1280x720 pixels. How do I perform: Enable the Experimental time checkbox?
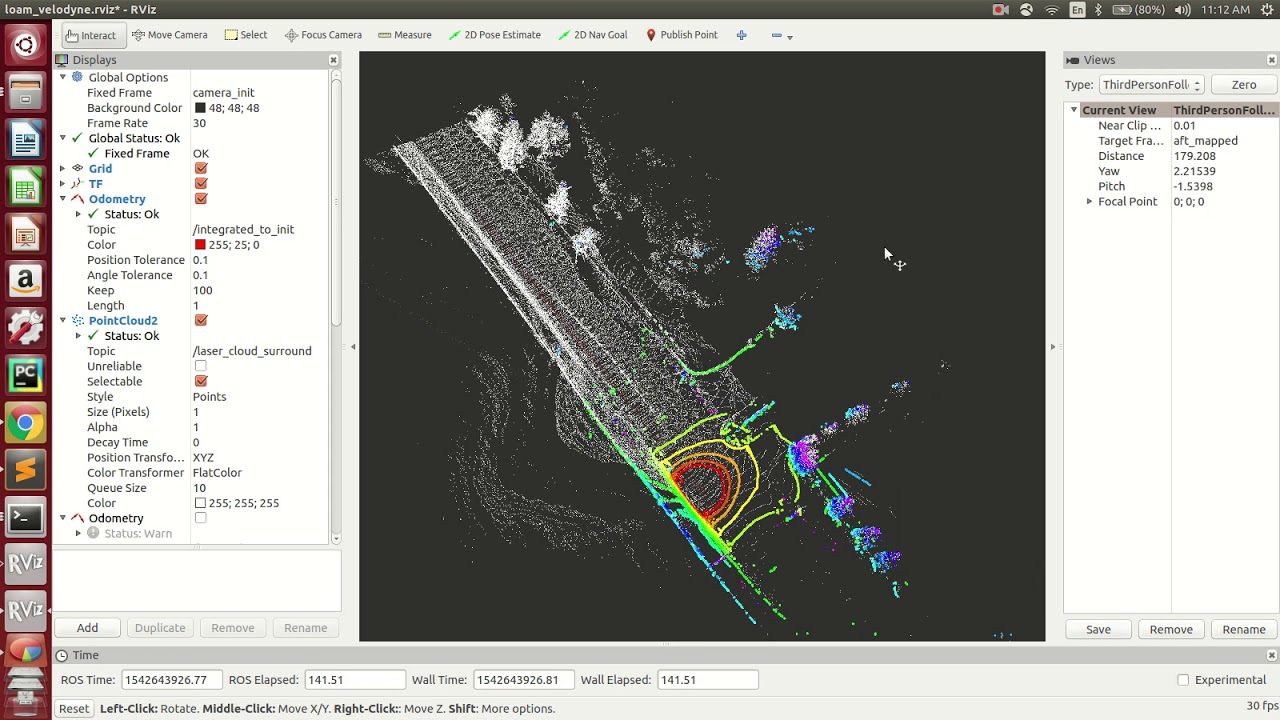click(x=1183, y=680)
